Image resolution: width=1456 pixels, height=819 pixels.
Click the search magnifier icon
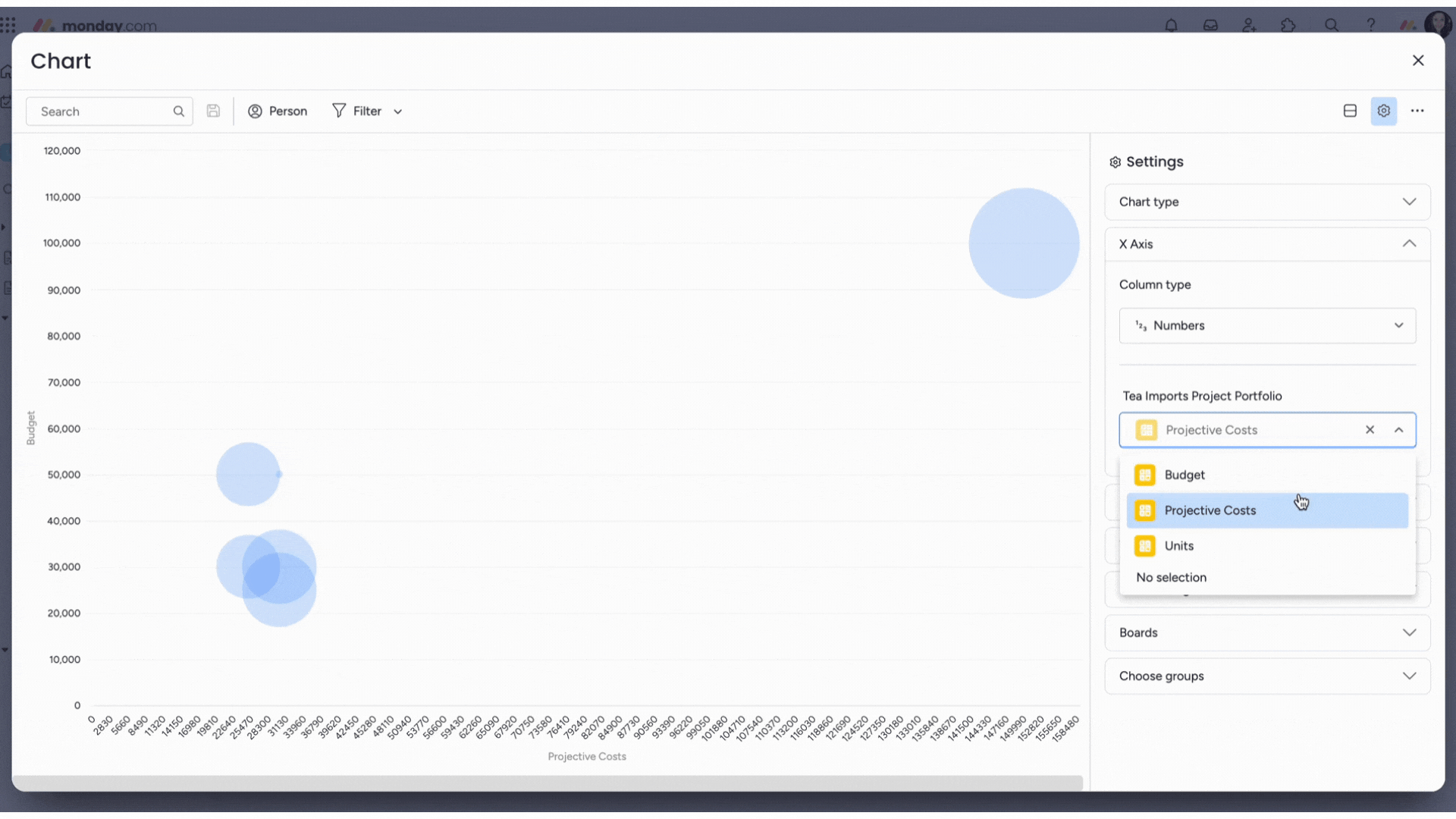coord(179,111)
